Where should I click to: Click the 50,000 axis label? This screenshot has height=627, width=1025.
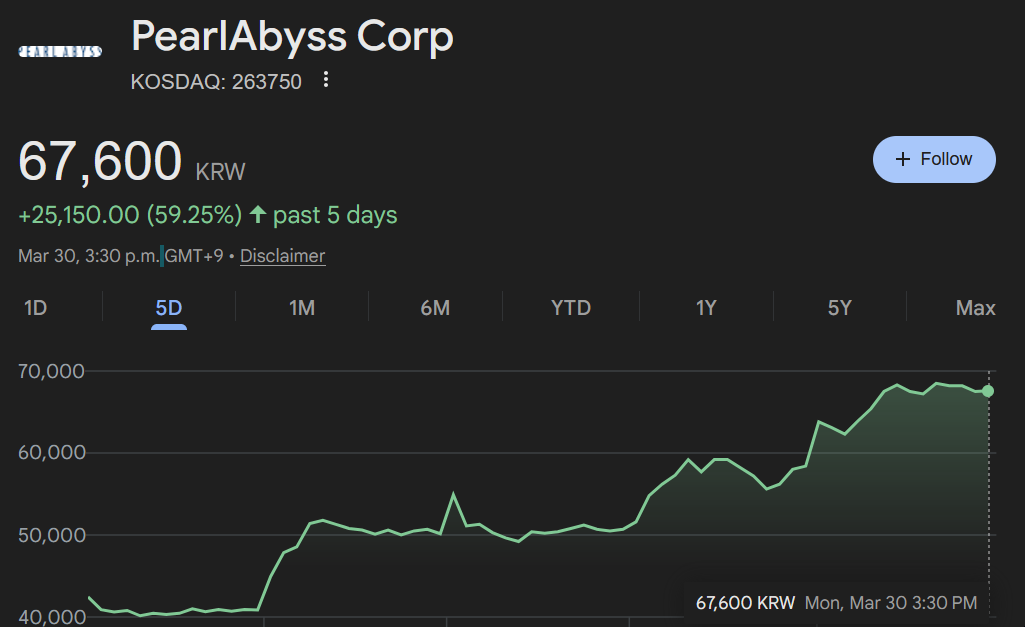tap(52, 535)
